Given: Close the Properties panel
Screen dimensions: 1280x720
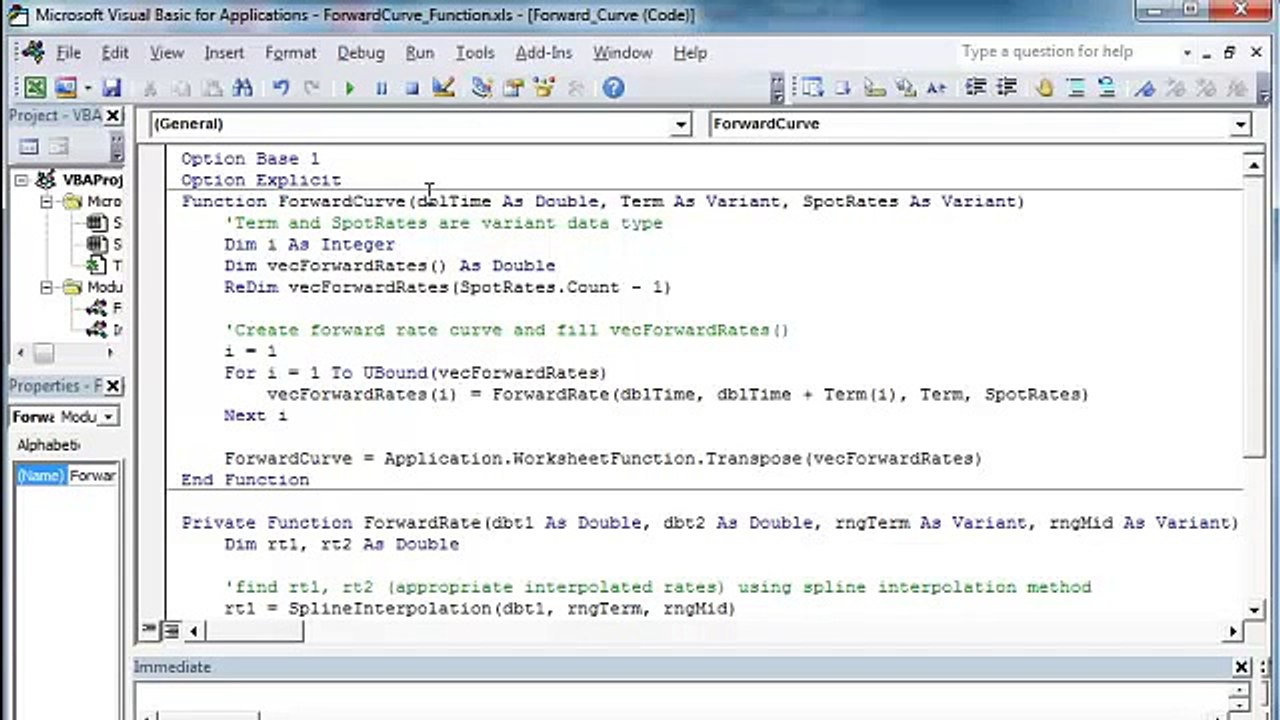Looking at the screenshot, I should click(x=112, y=386).
